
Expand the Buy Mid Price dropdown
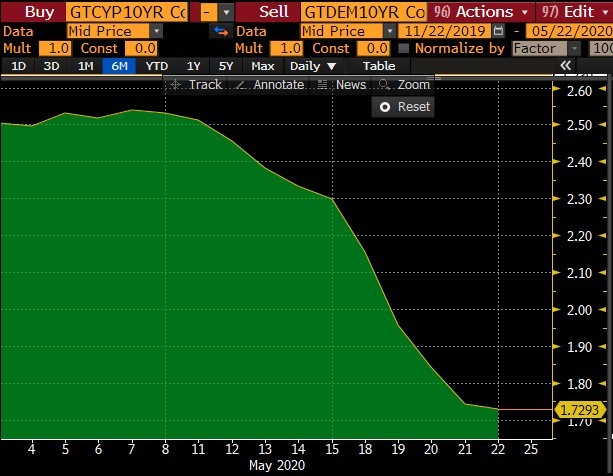point(157,31)
